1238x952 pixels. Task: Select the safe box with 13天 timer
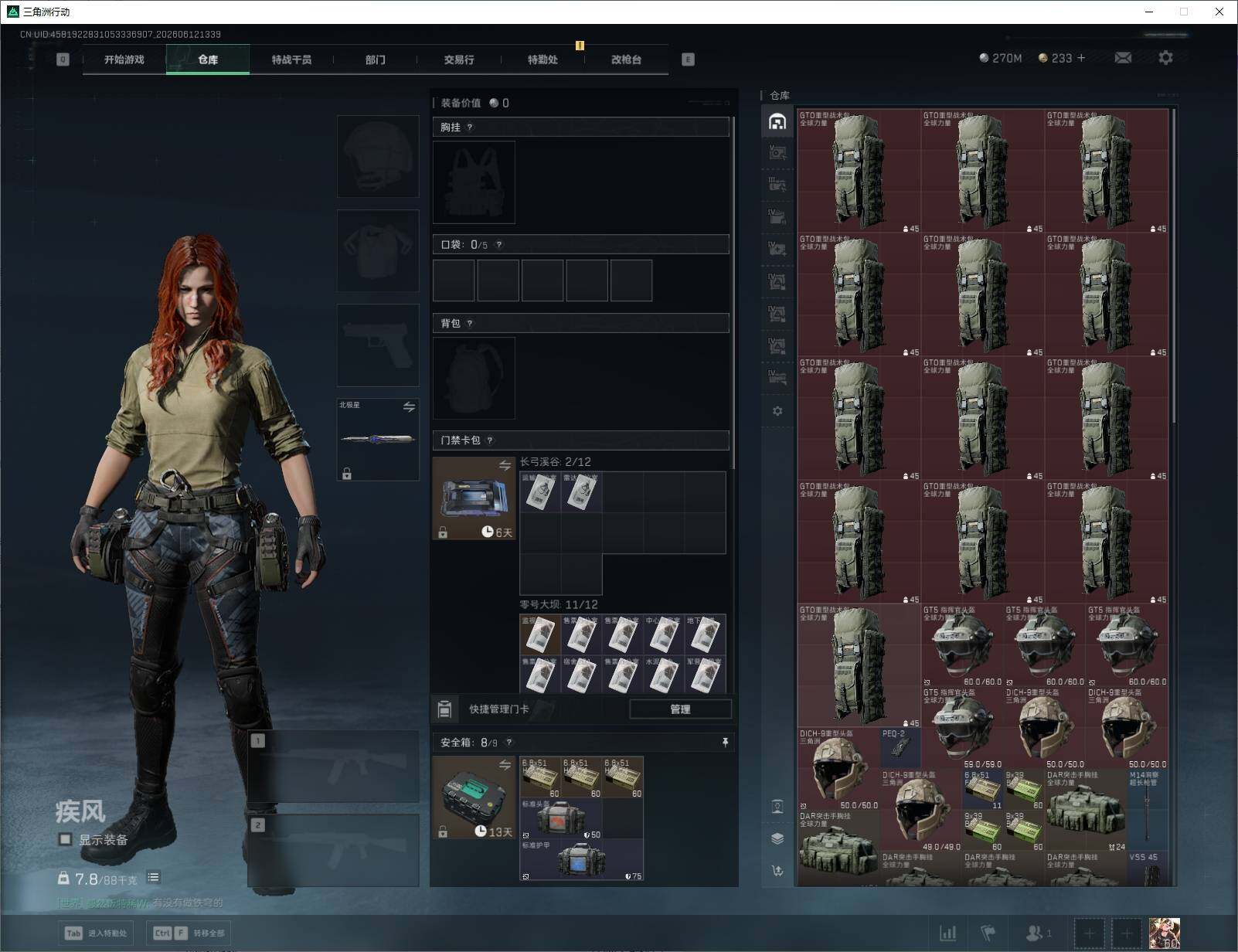point(474,797)
